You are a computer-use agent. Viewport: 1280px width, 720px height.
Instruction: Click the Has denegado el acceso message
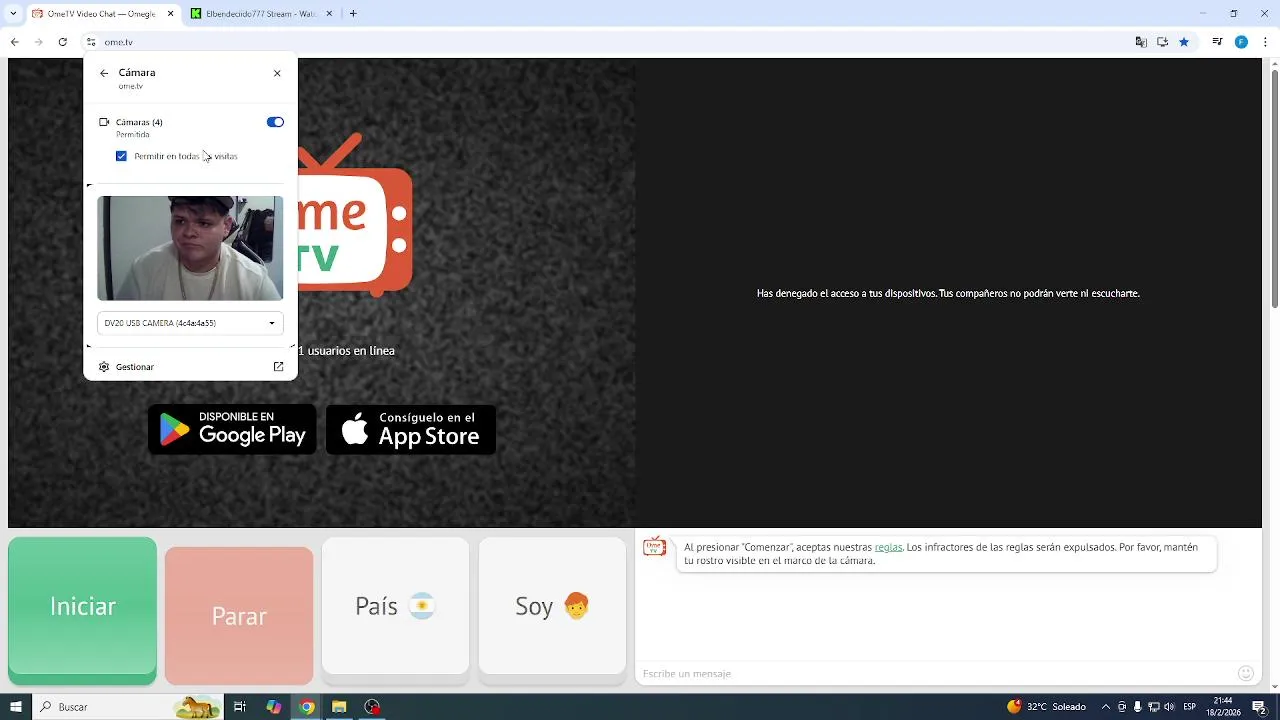tap(948, 293)
